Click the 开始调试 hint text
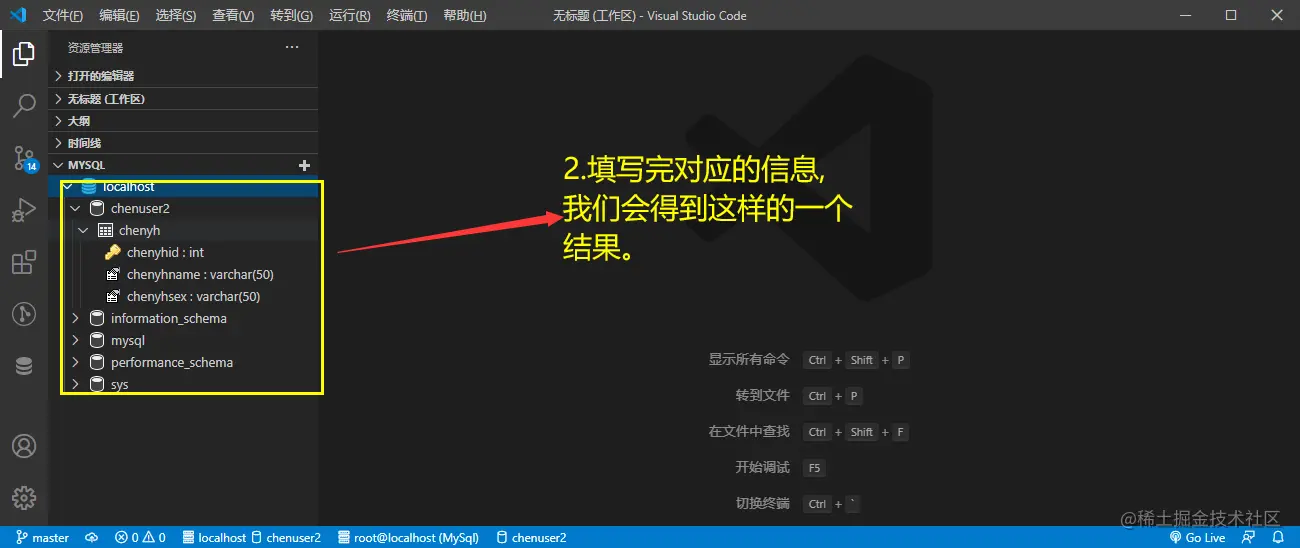Viewport: 1300px width, 548px height. 762,468
